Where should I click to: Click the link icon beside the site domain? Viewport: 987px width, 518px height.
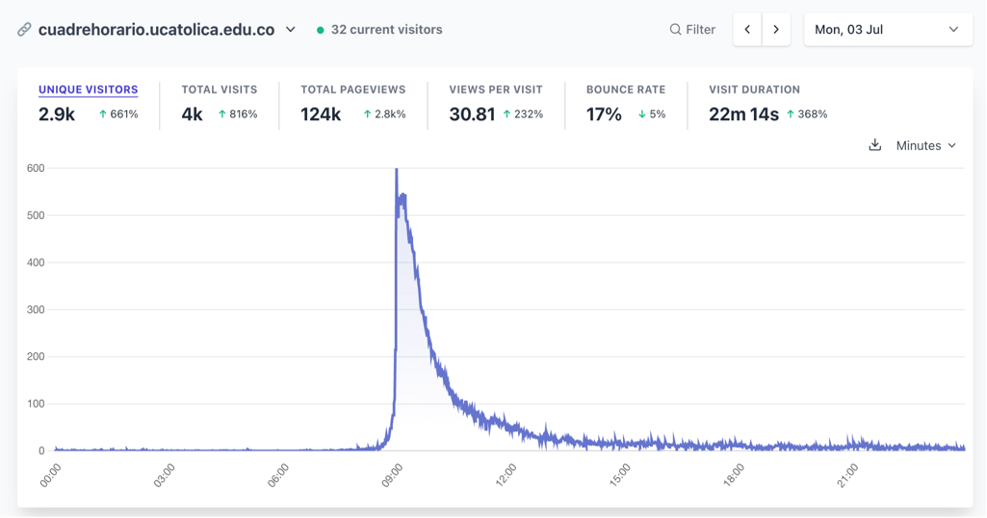pyautogui.click(x=24, y=30)
